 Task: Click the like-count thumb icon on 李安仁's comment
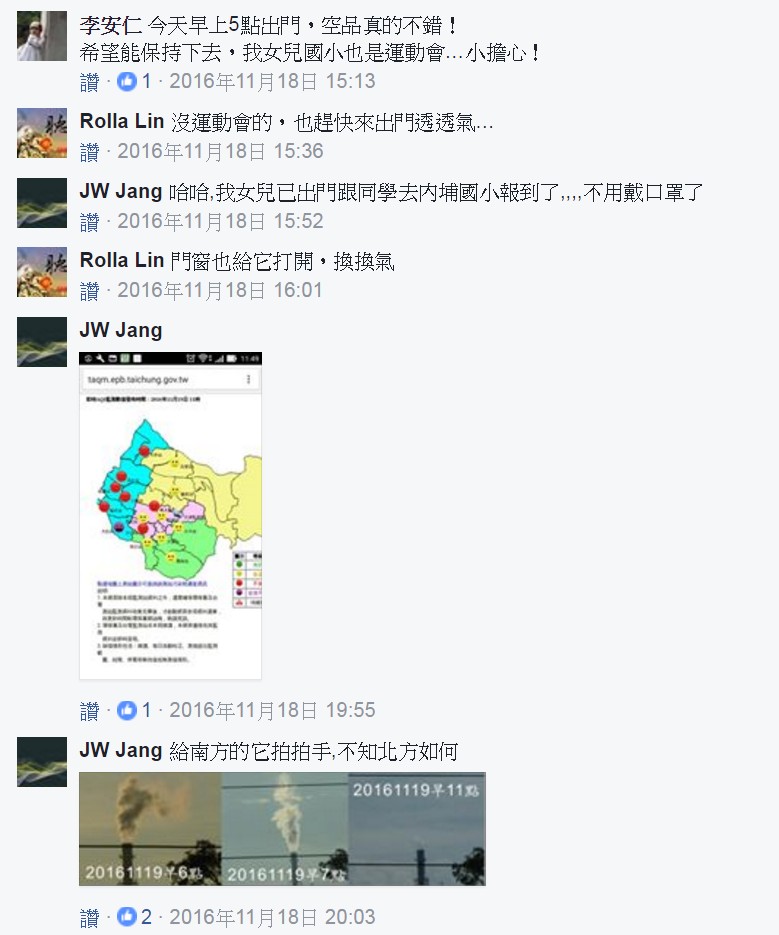coord(126,81)
